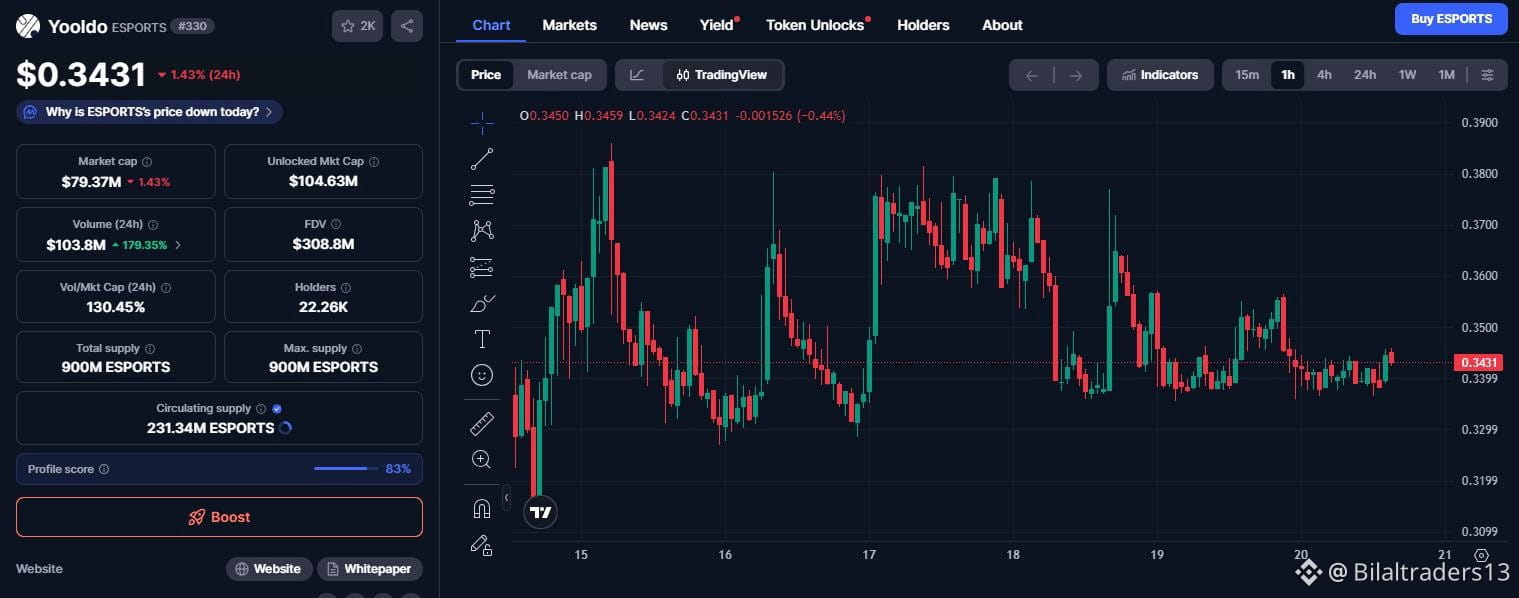
Task: Set chart interval to 1h
Action: [1288, 75]
